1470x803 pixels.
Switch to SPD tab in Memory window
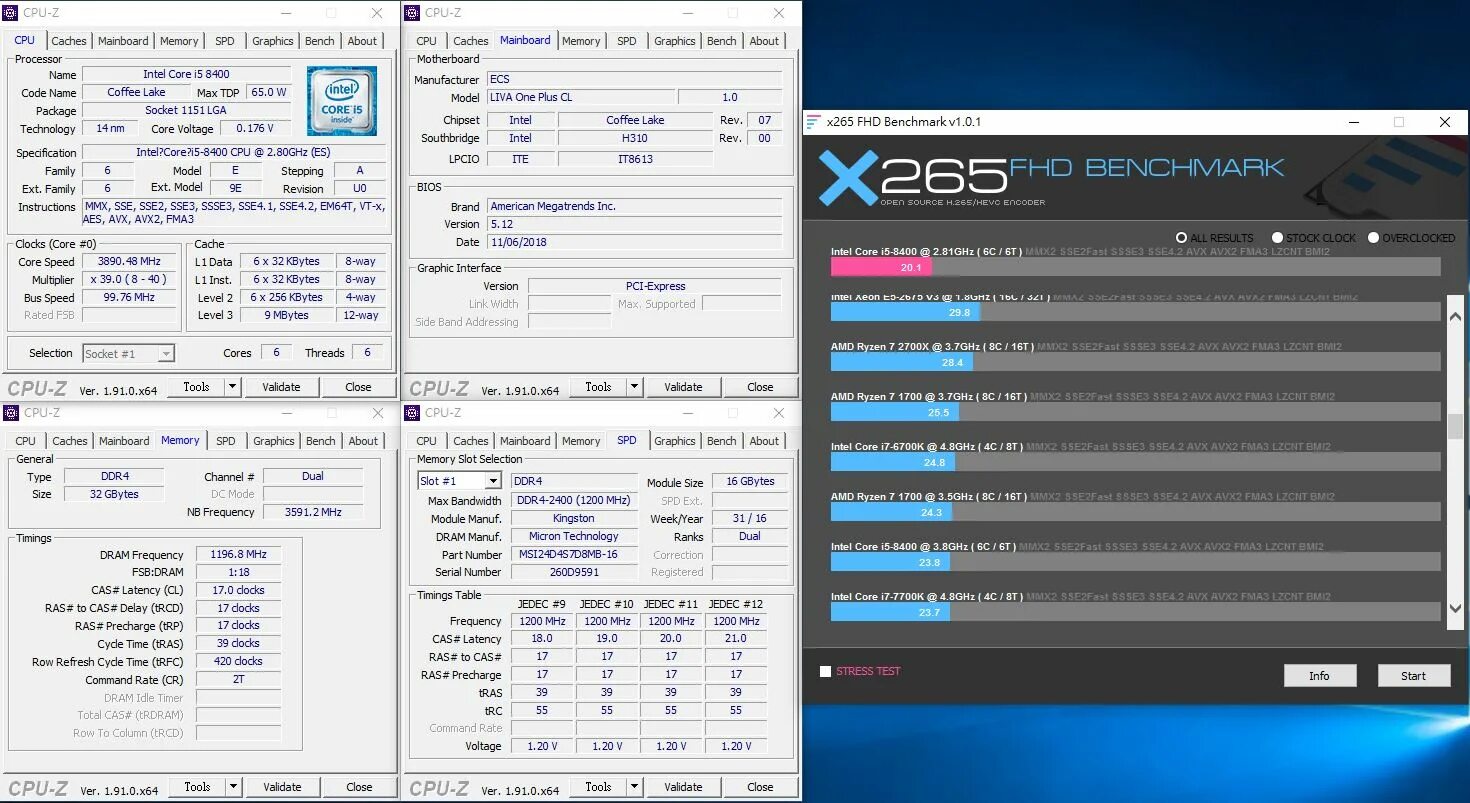(x=226, y=441)
